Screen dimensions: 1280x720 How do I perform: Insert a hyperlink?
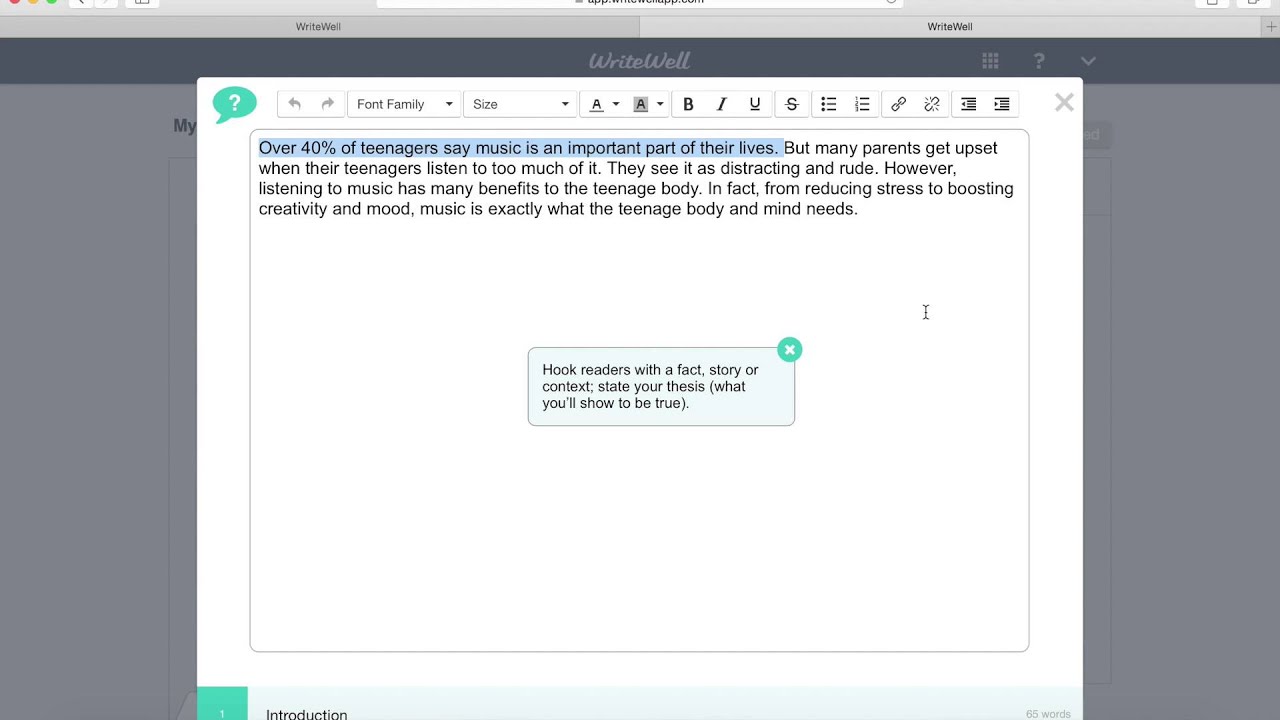[899, 104]
